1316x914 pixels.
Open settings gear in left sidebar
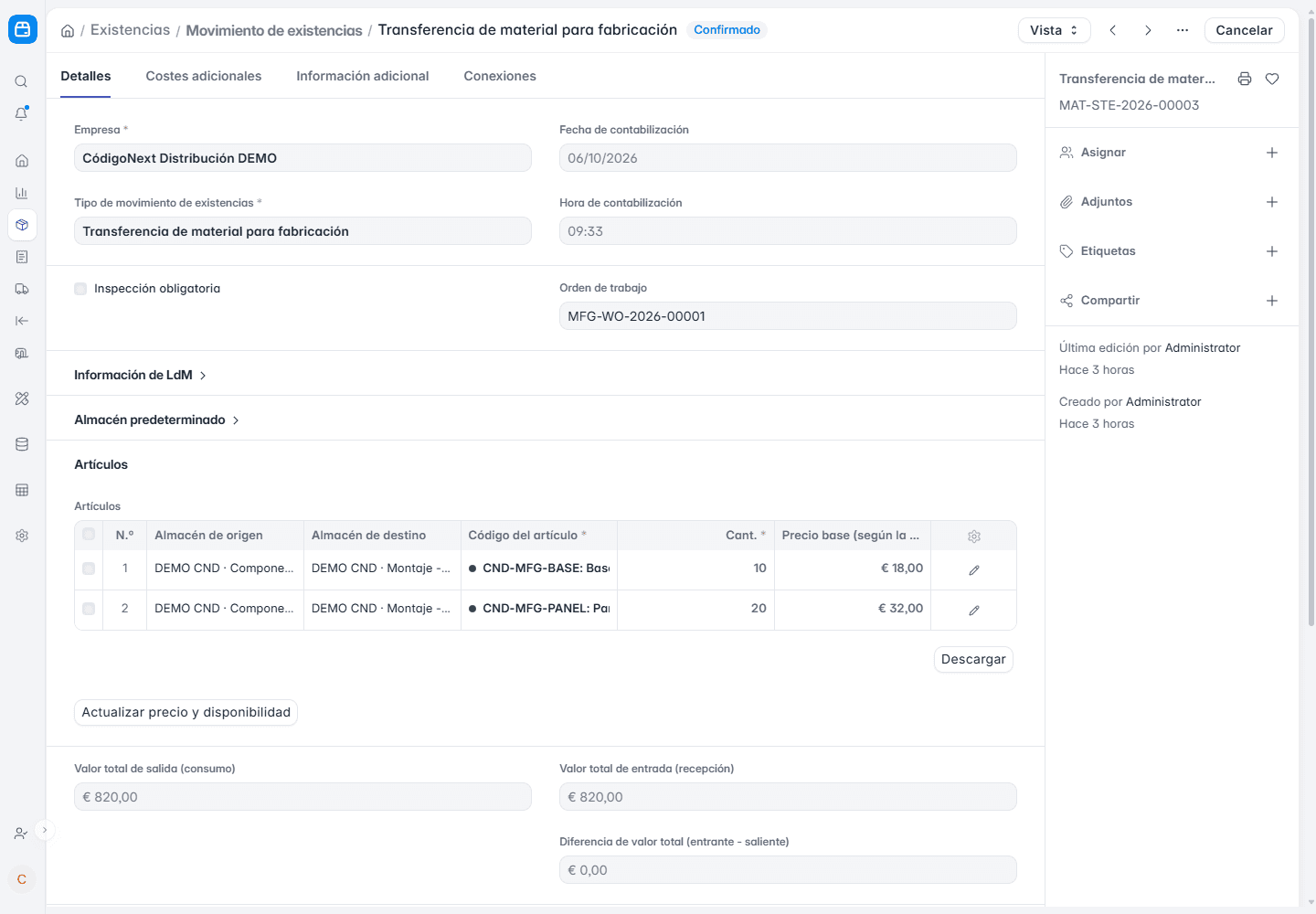tap(22, 536)
